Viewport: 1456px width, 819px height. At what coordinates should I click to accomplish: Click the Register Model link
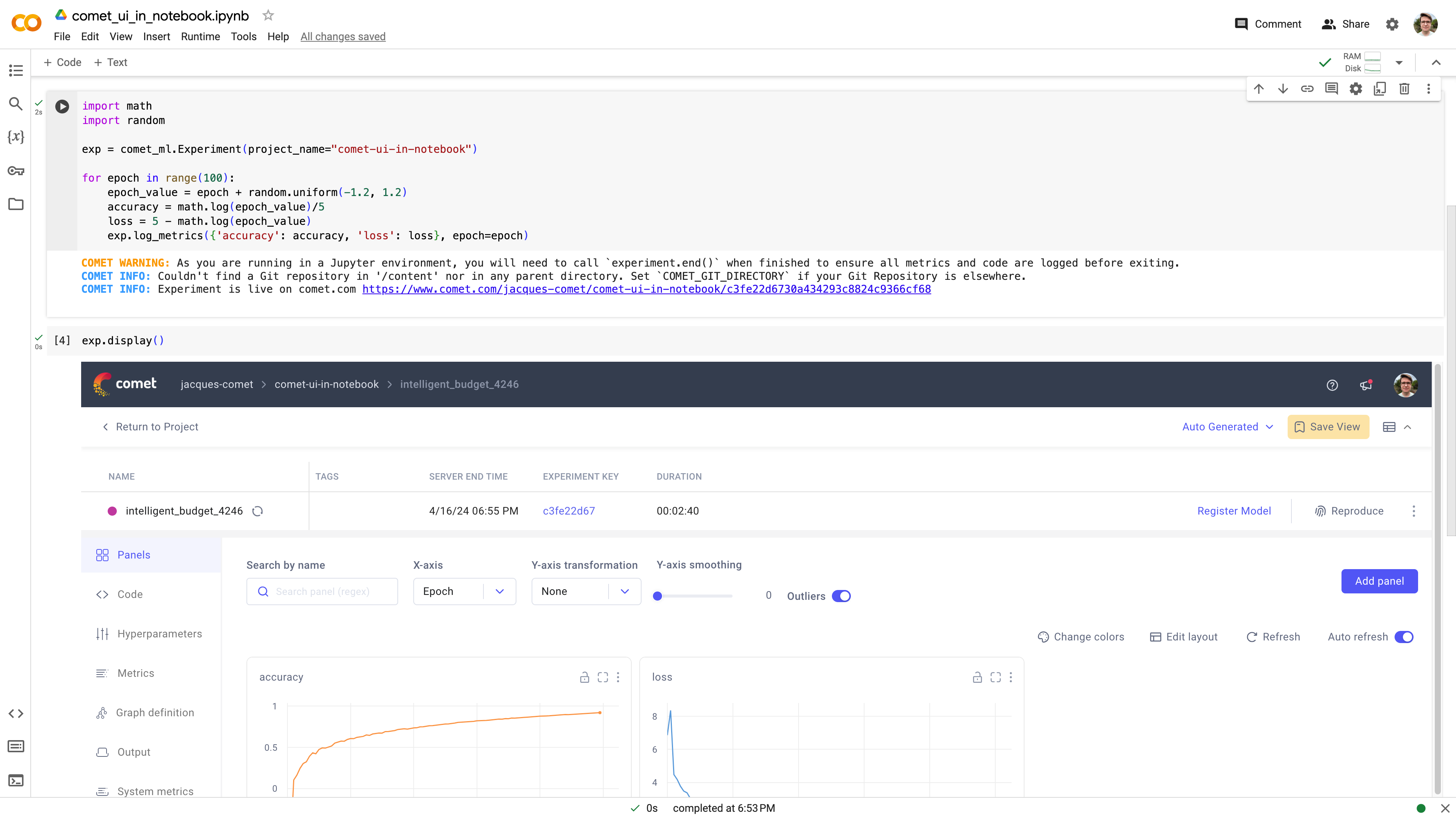(x=1234, y=510)
